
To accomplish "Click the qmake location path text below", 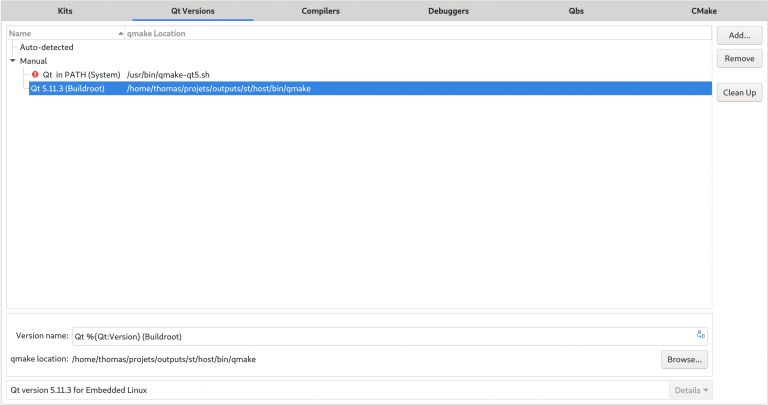I will (x=164, y=359).
